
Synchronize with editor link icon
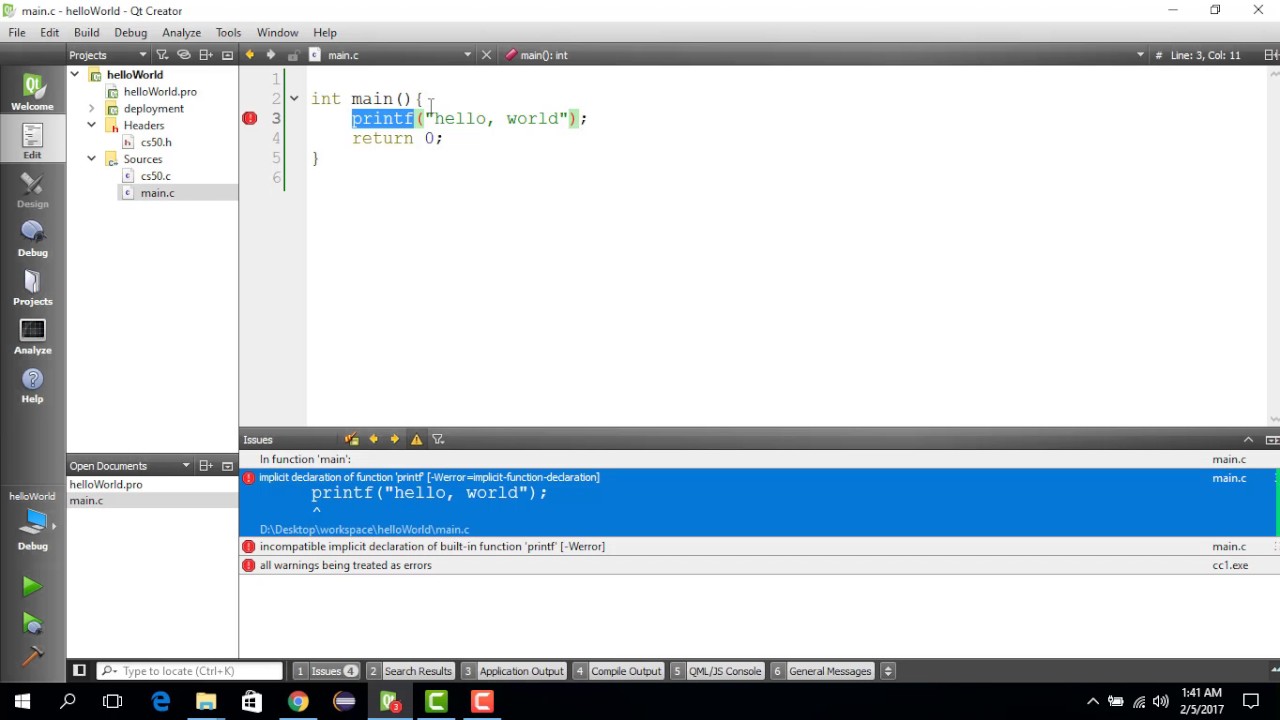click(x=184, y=55)
